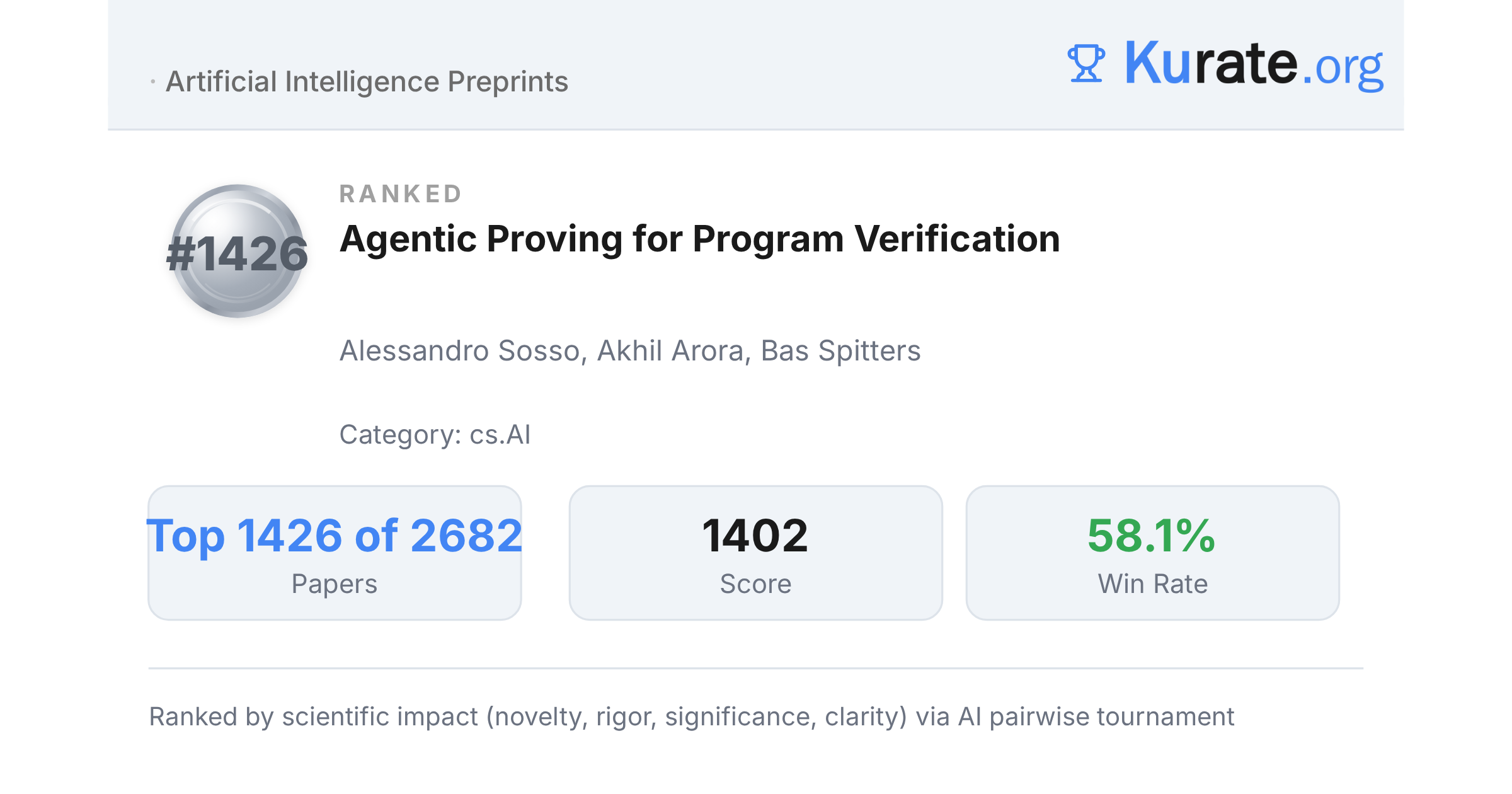This screenshot has width=1512, height=794.
Task: Click the Score caption text
Action: pyautogui.click(x=755, y=584)
